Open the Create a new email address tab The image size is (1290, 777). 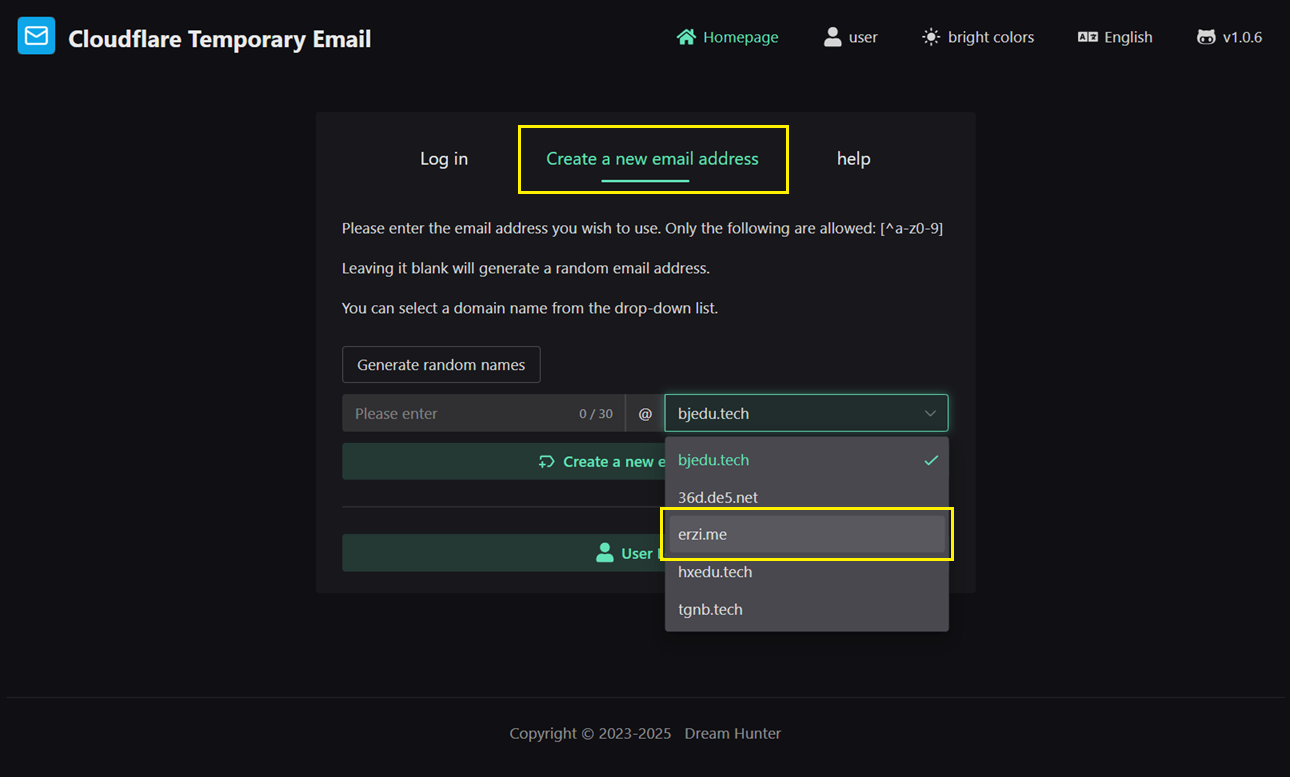(652, 159)
